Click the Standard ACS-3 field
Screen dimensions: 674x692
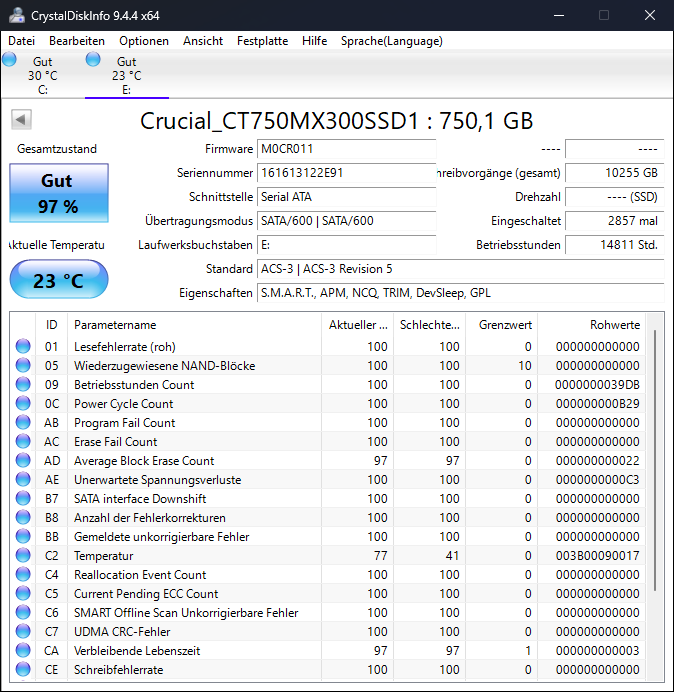pos(460,269)
